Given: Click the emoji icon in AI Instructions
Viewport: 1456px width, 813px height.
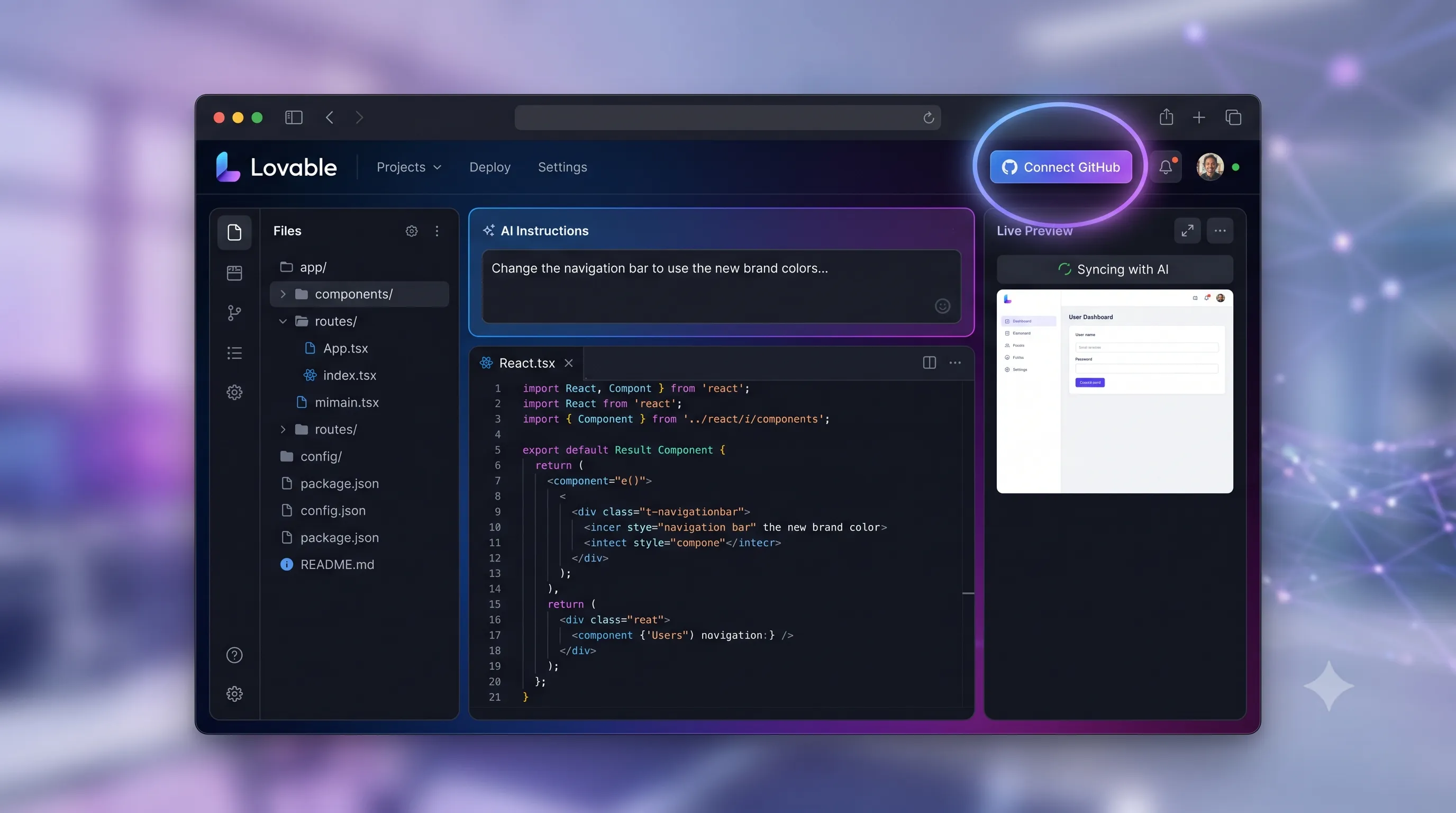Looking at the screenshot, I should (942, 306).
